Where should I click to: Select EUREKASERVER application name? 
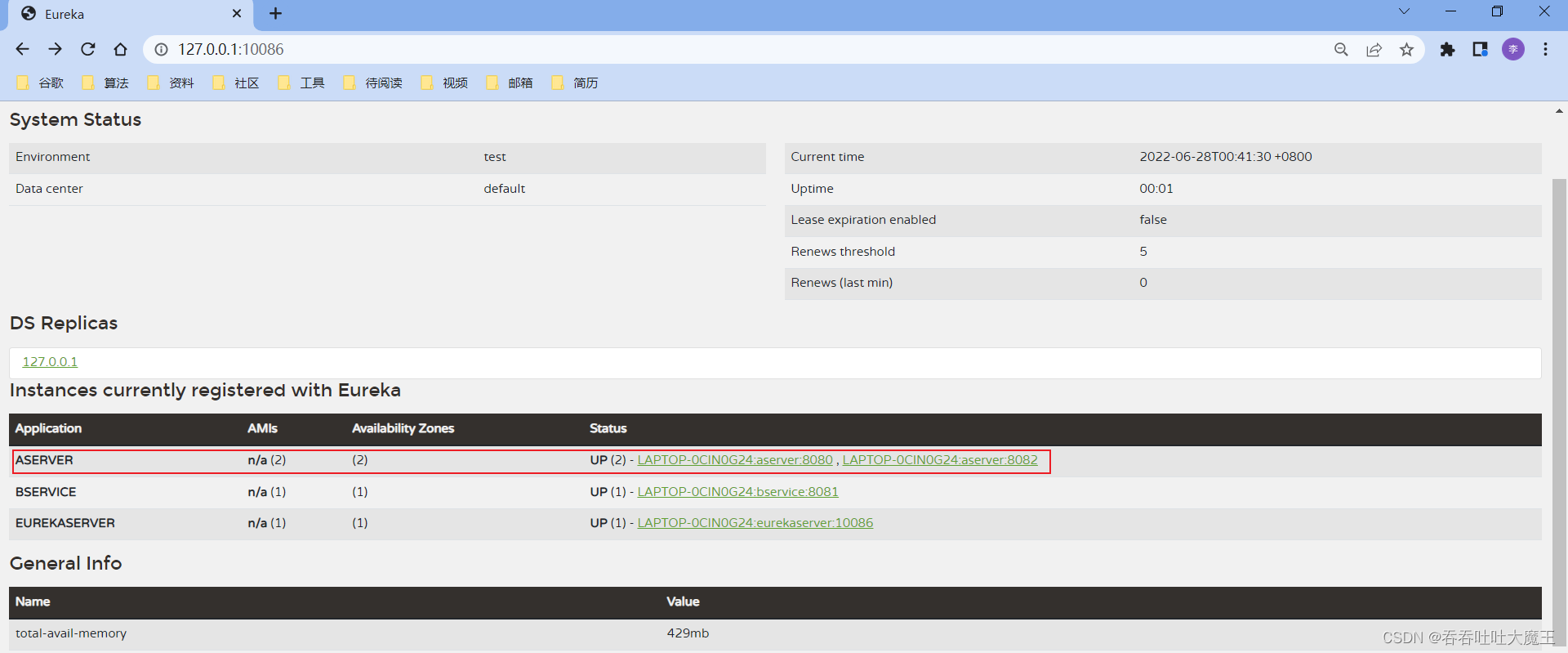65,523
